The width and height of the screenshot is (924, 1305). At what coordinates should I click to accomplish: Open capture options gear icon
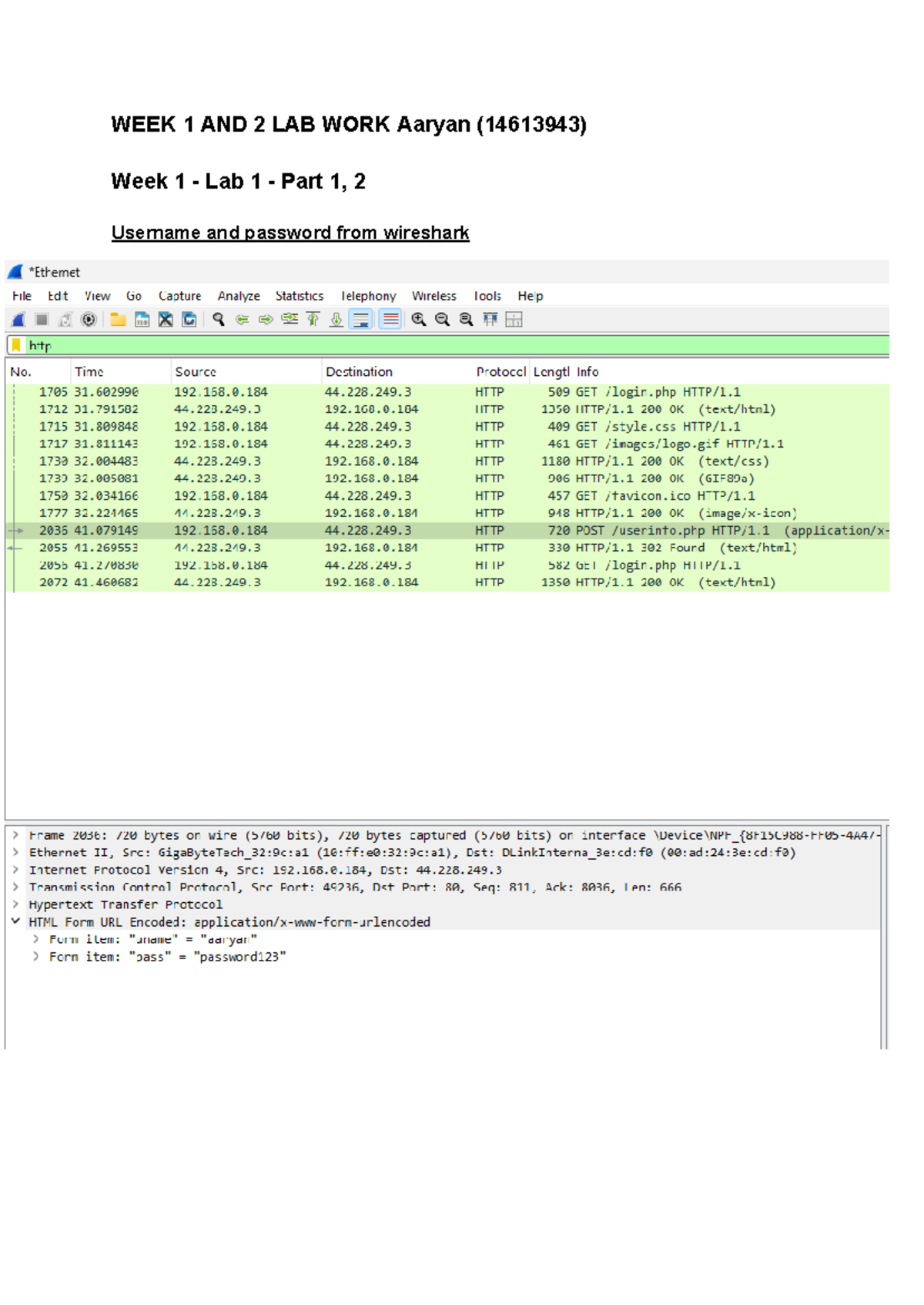pyautogui.click(x=89, y=320)
